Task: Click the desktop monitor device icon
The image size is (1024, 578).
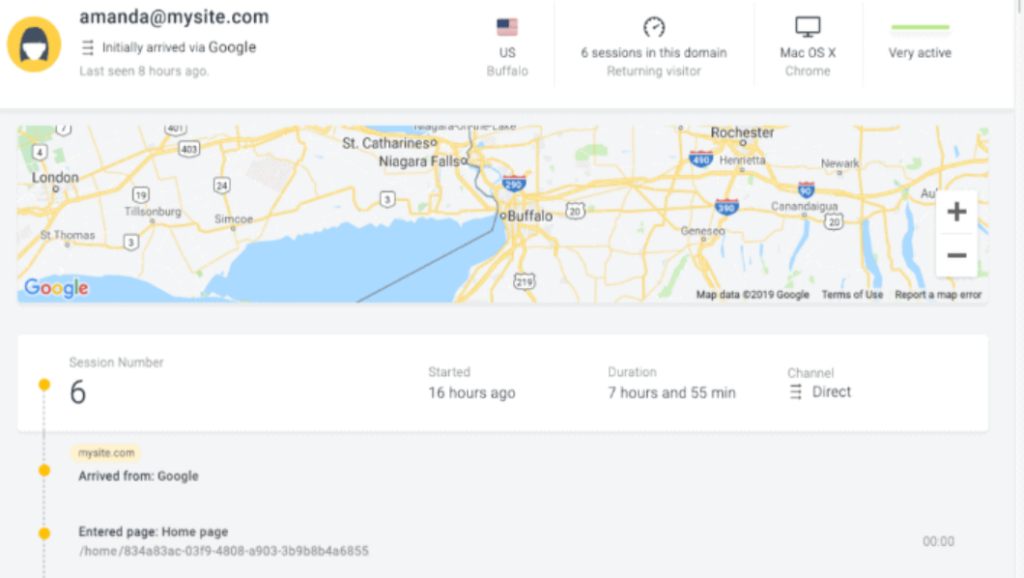Action: coord(807,27)
